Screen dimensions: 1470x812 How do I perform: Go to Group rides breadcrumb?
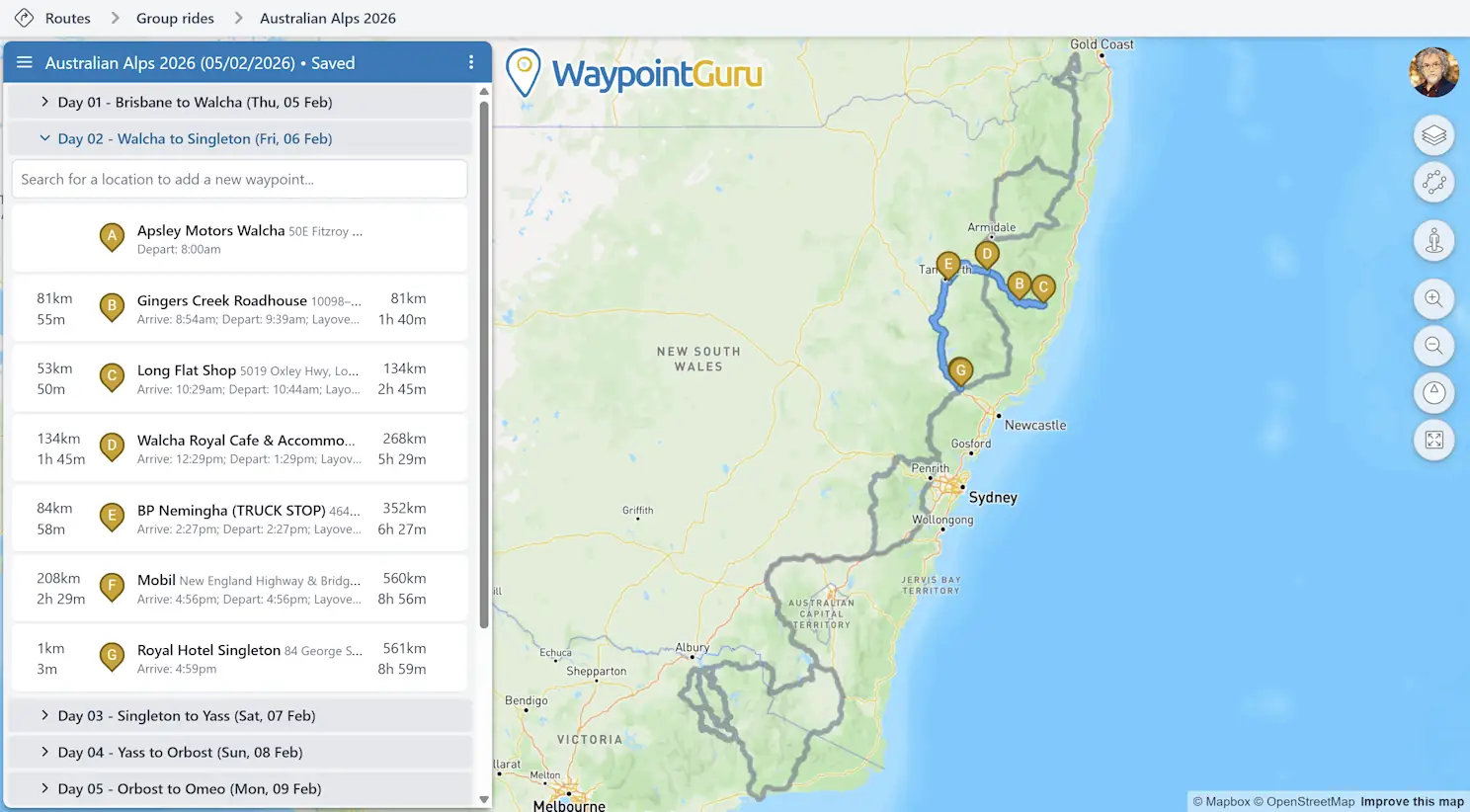(x=175, y=18)
